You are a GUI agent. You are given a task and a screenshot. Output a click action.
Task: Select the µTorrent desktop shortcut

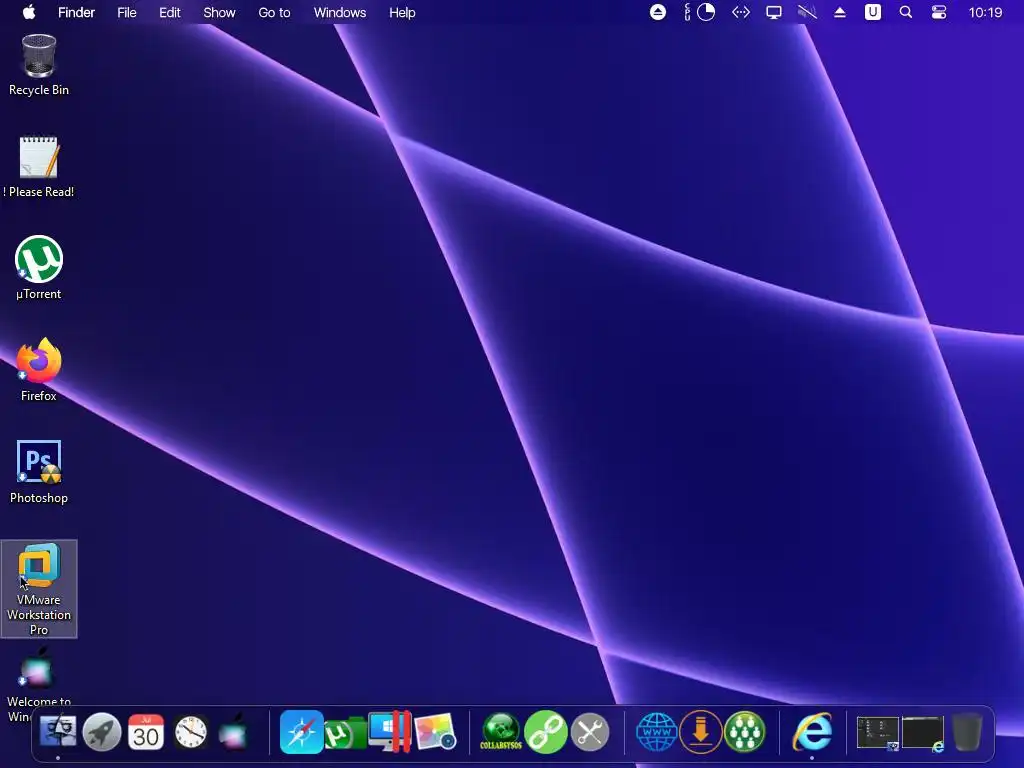click(39, 268)
